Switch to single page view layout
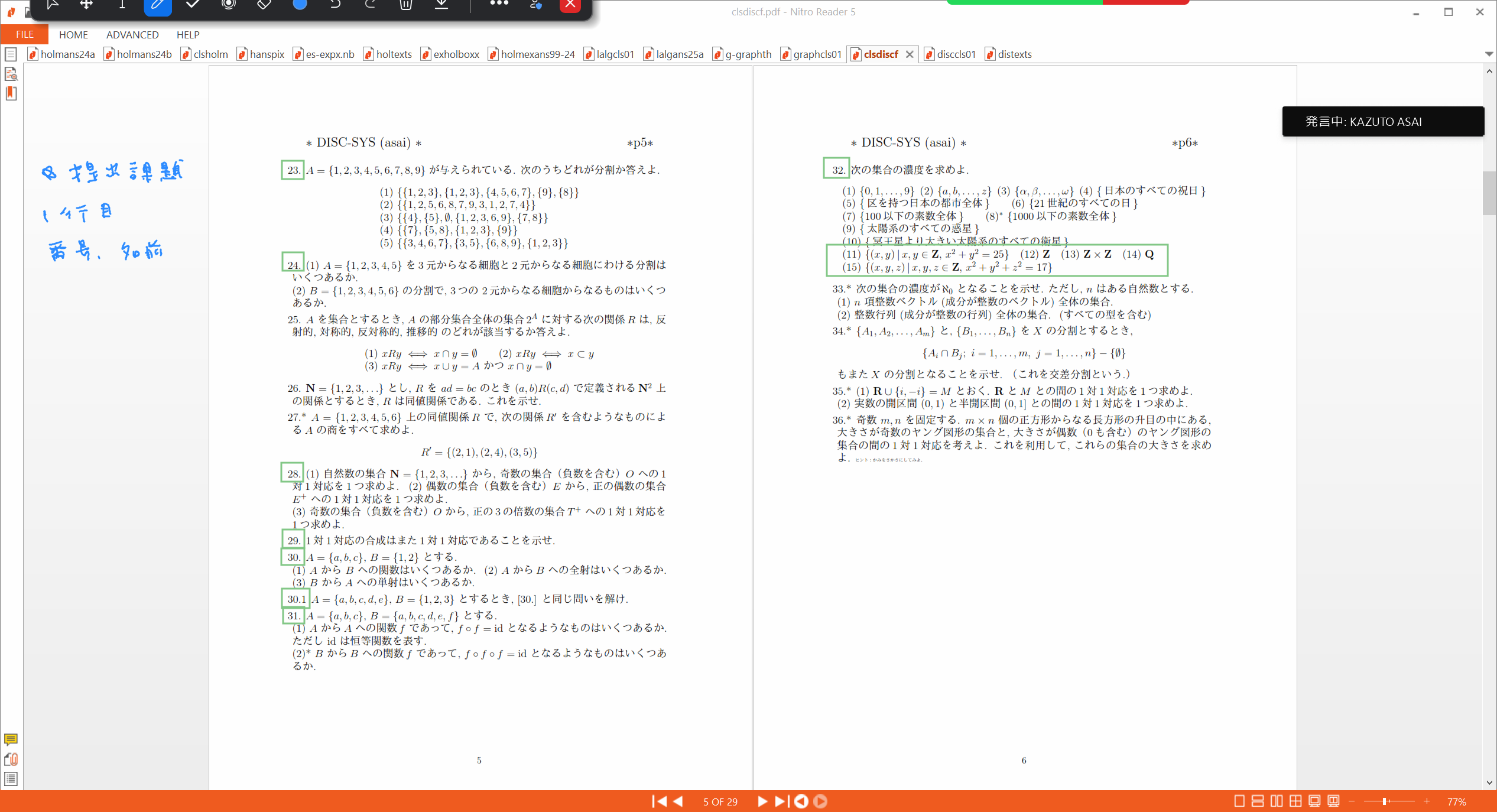 [1239, 801]
